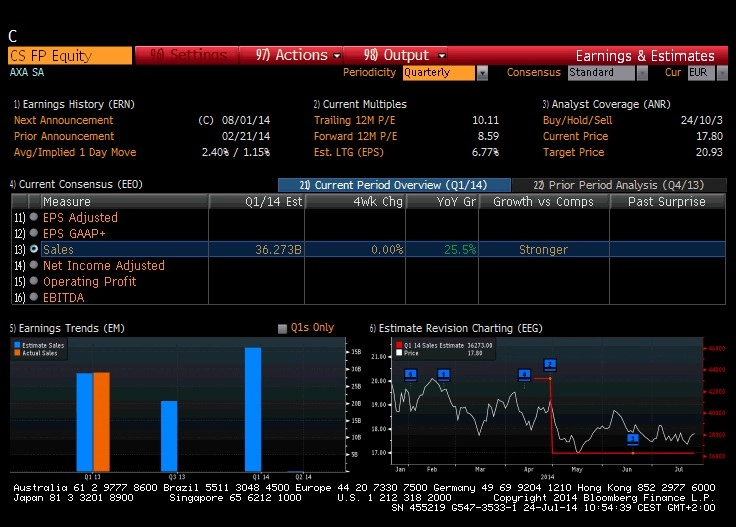Click the Current Price label
The image size is (736, 527).
tap(575, 136)
